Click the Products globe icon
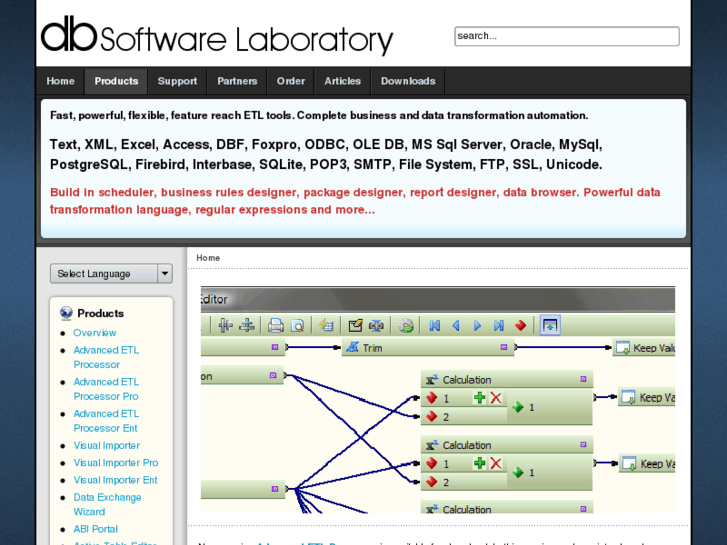This screenshot has height=545, width=727. tap(66, 314)
